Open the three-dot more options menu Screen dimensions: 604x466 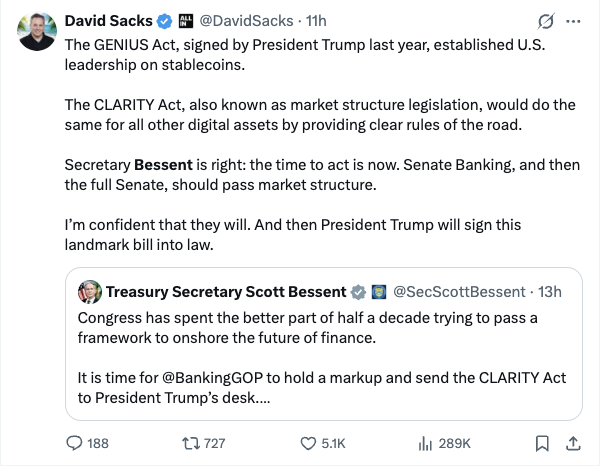pyautogui.click(x=573, y=21)
